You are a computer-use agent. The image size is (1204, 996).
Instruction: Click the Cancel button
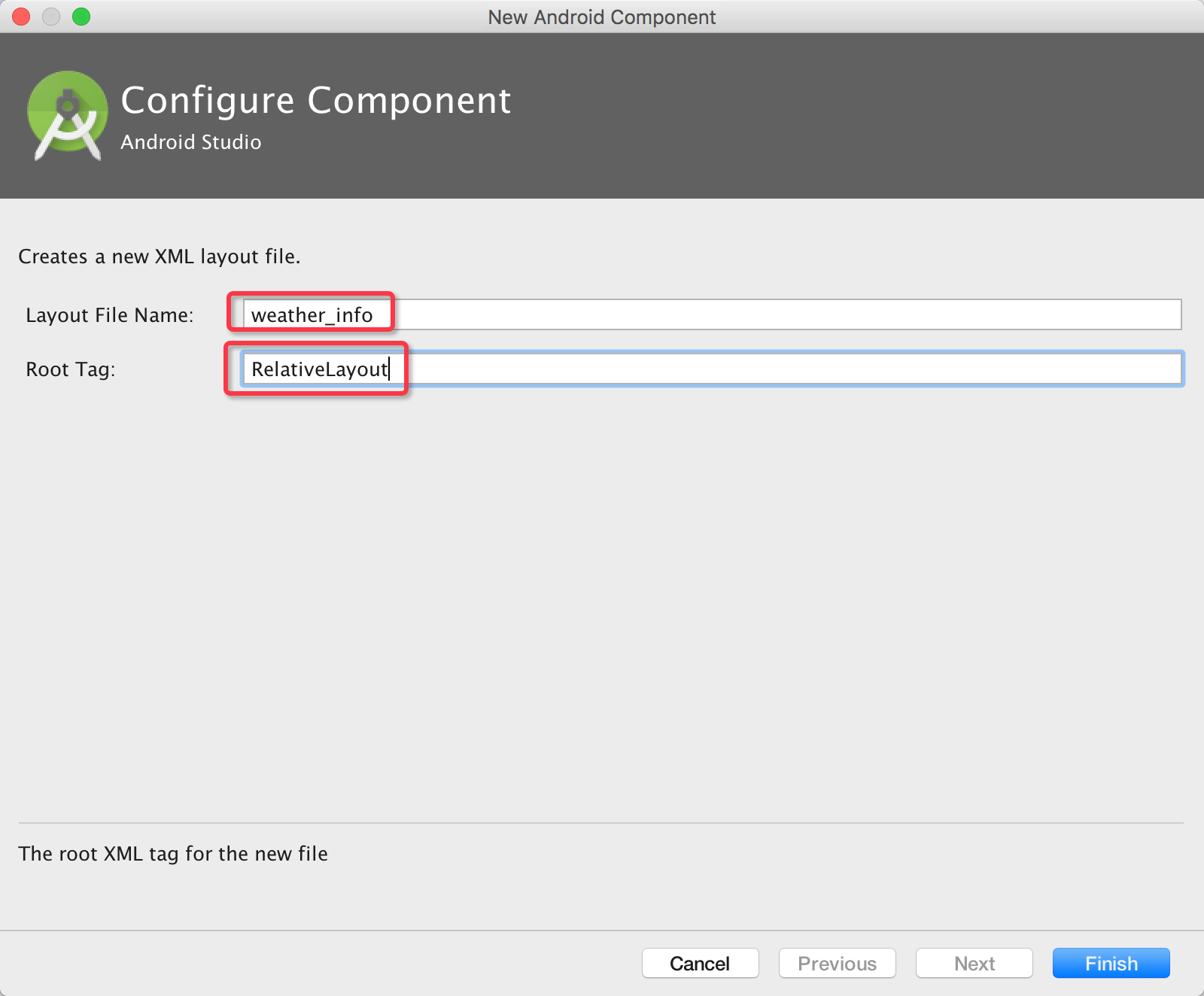tap(700, 963)
